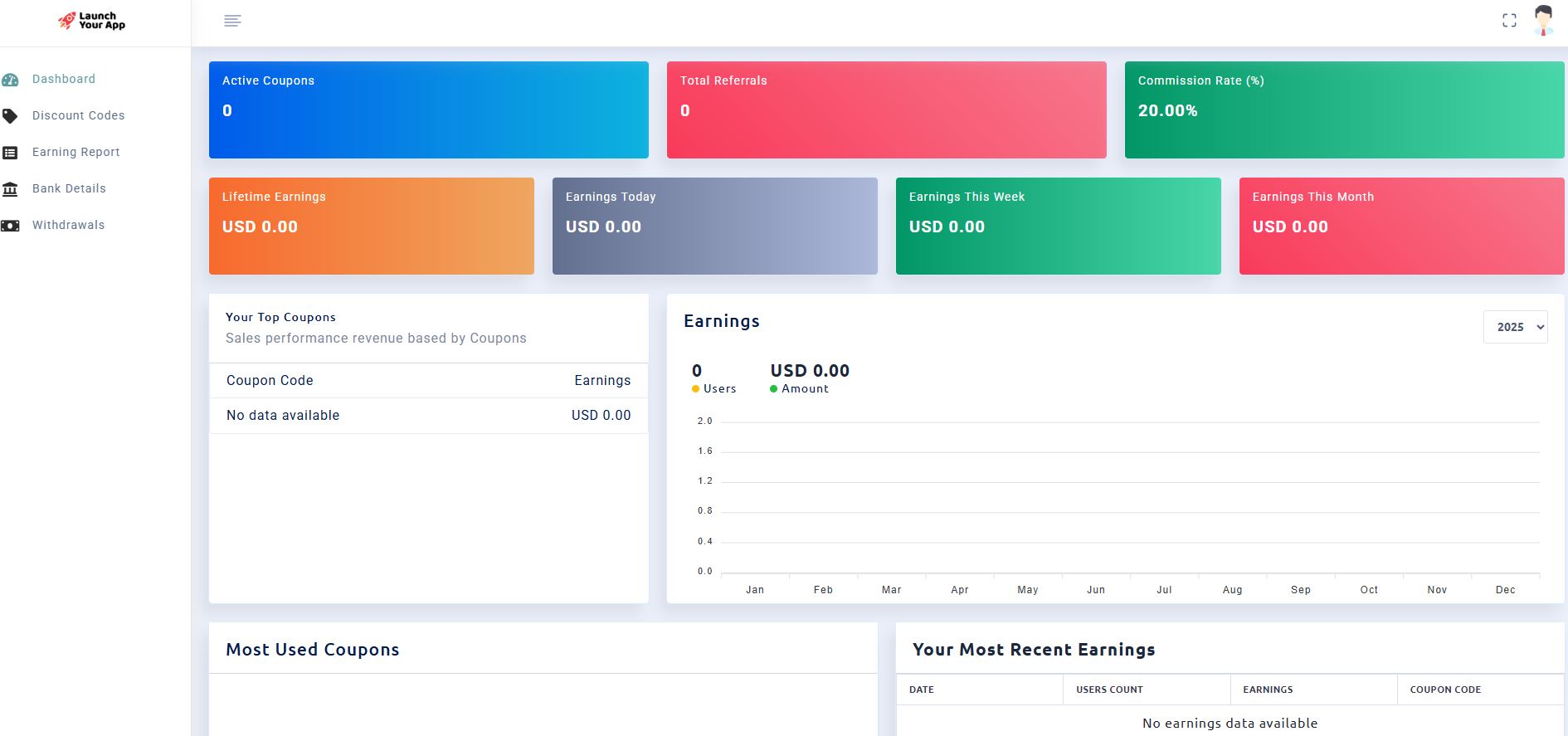Click the Lifetime Earnings orange card
This screenshot has height=736, width=1568.
tap(371, 226)
